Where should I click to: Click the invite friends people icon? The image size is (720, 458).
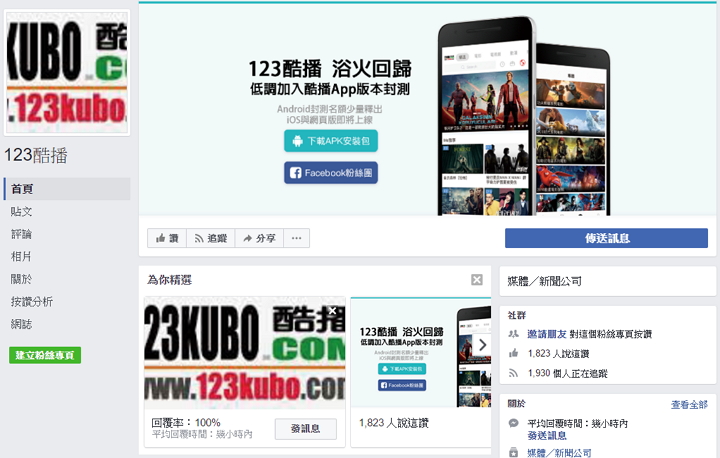513,334
